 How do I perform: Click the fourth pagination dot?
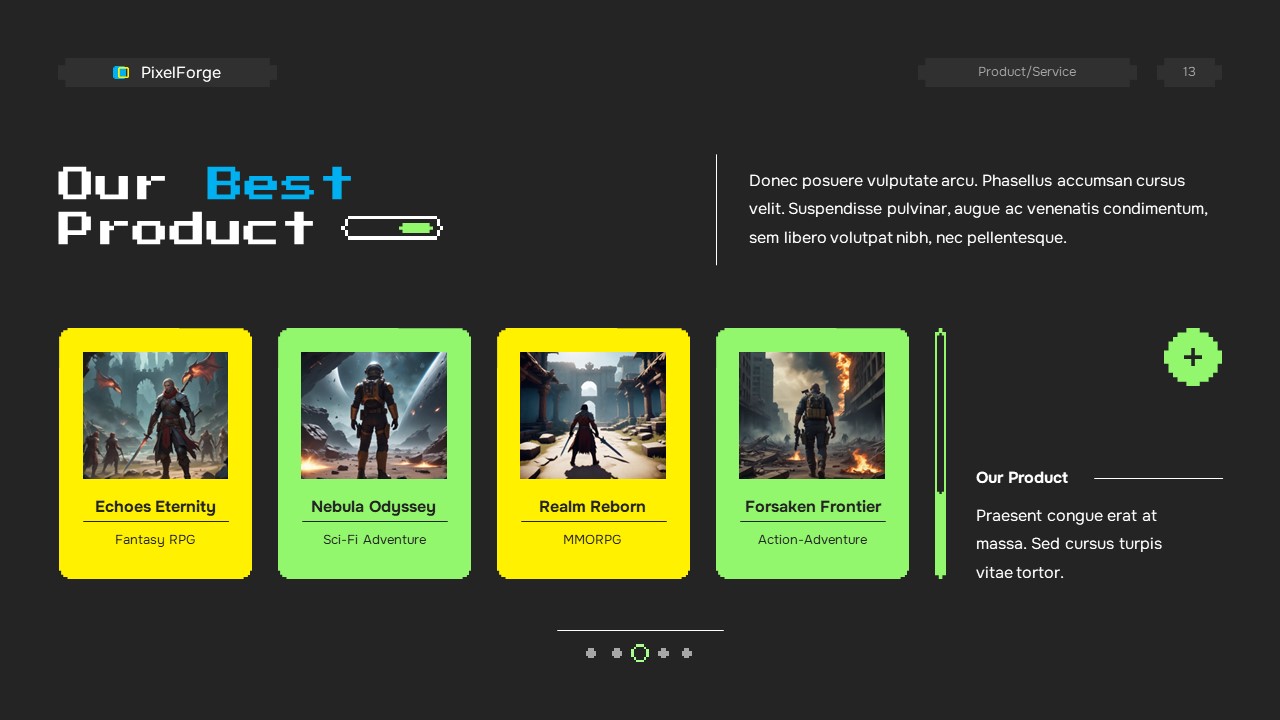click(x=663, y=653)
